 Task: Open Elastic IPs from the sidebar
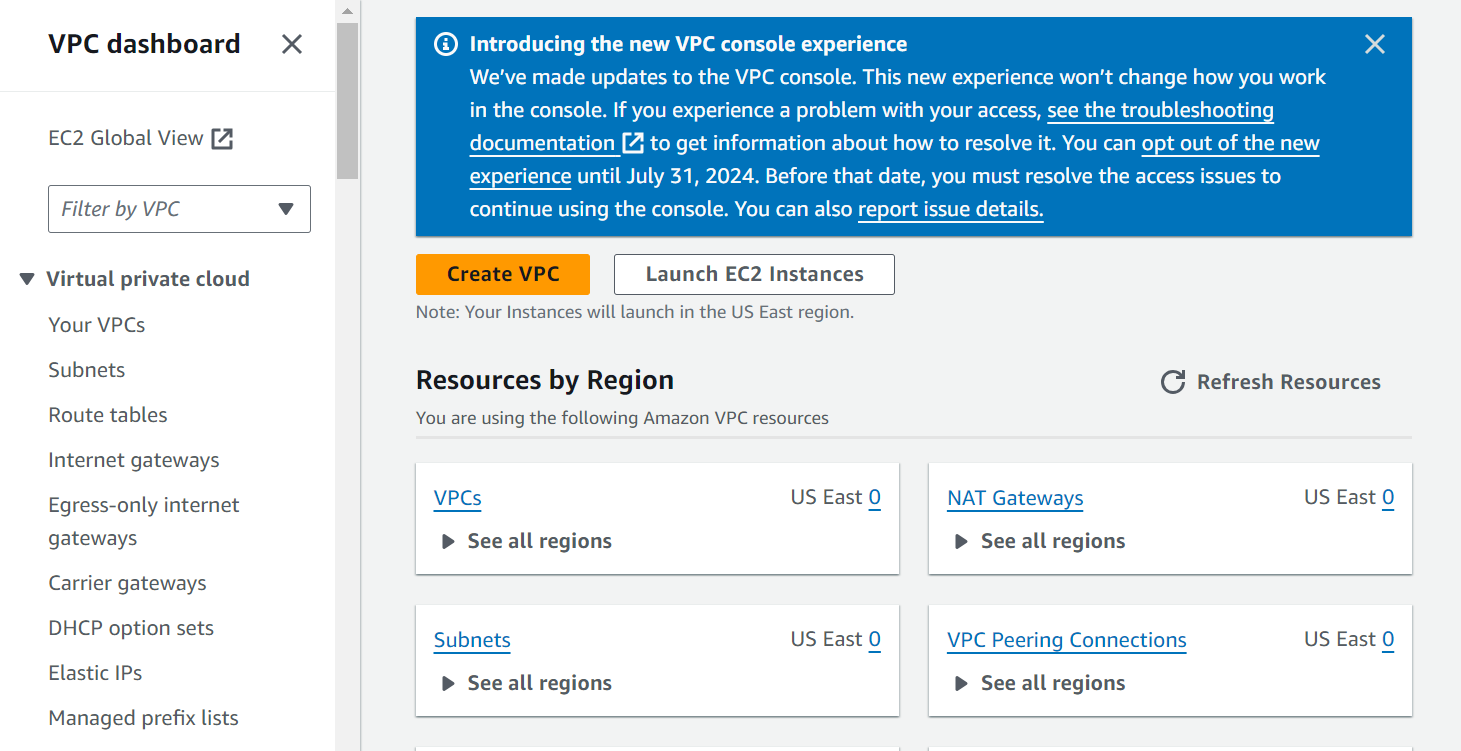tap(95, 673)
